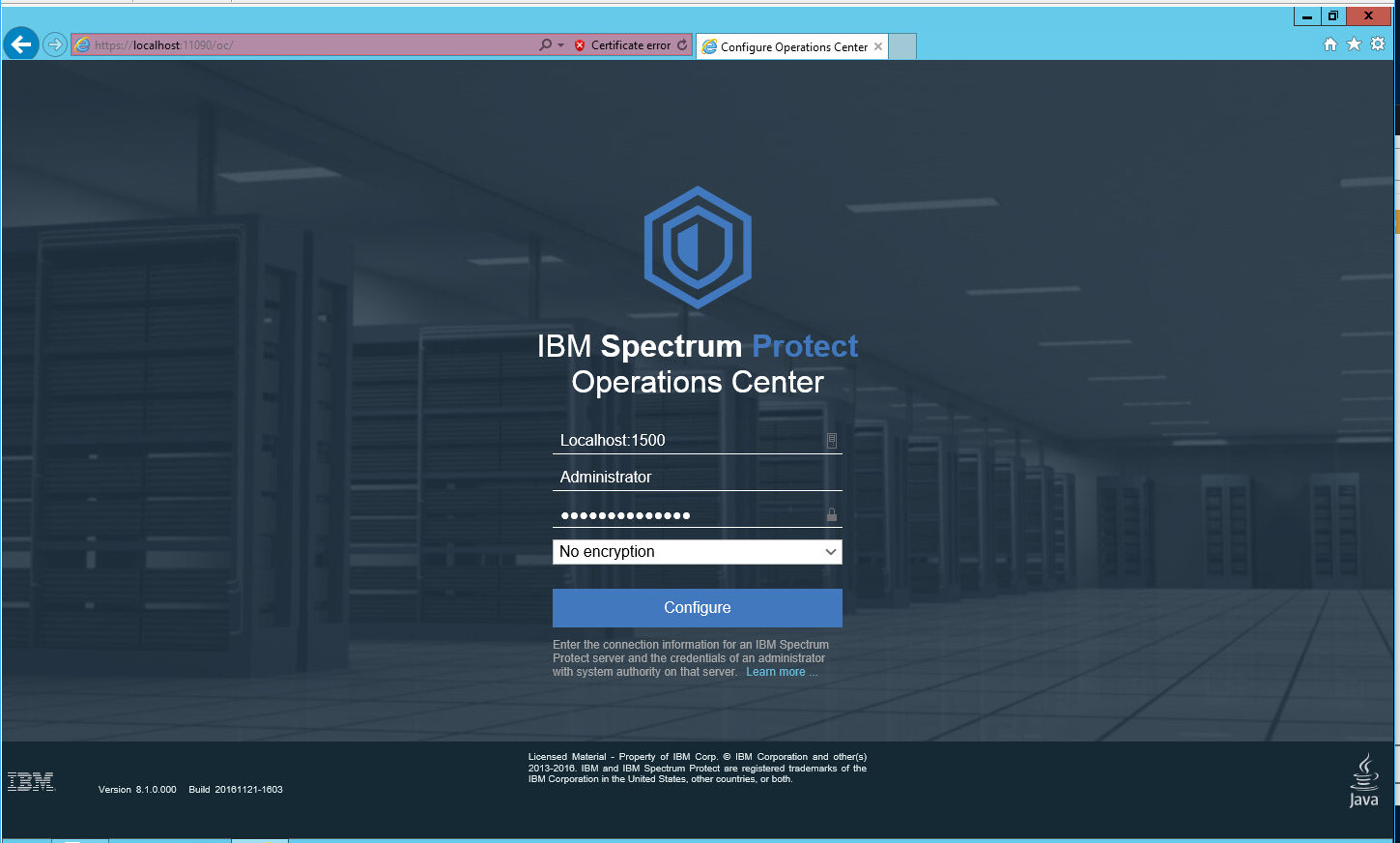Click the padlock icon in password field
This screenshot has width=1400, height=843.
(831, 514)
